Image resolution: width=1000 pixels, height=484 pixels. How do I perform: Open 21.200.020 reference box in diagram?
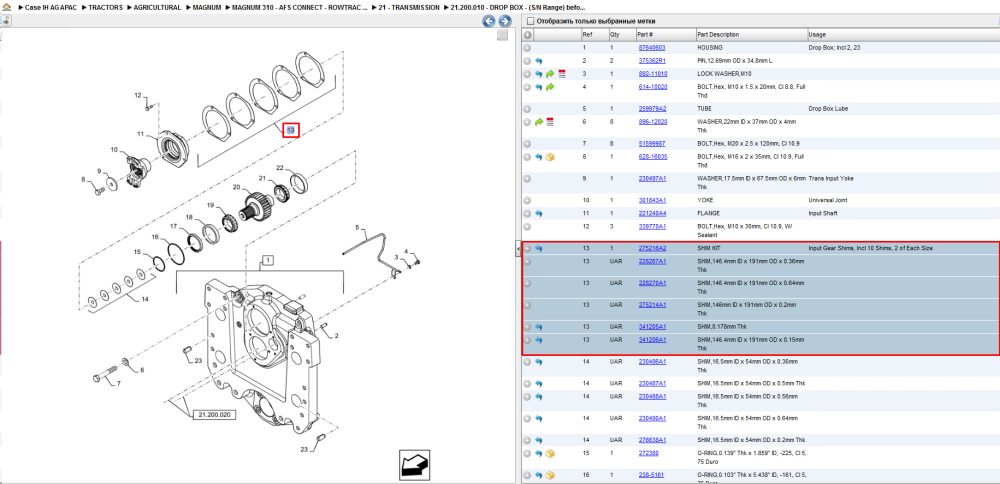coord(214,414)
